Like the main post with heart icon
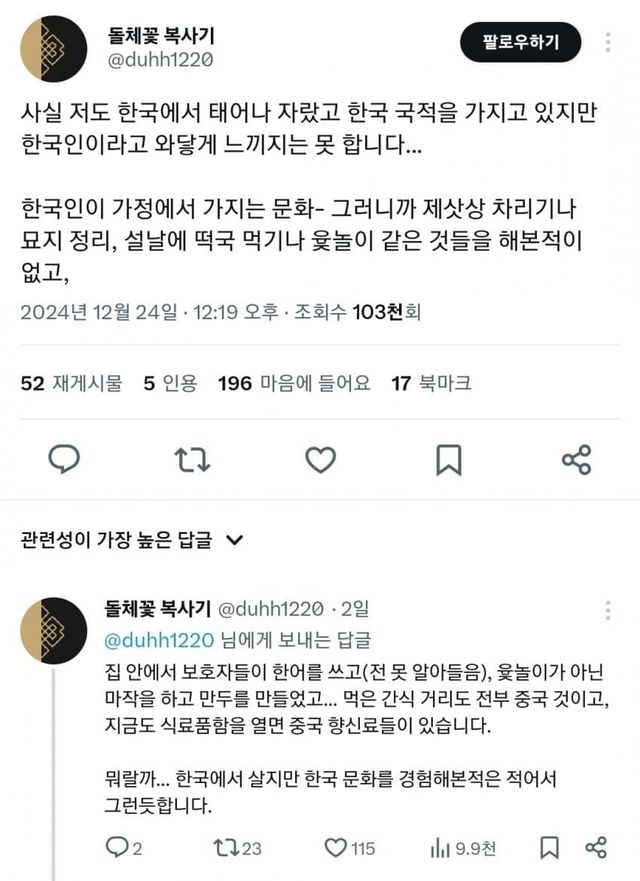The height and width of the screenshot is (881, 640). point(320,460)
